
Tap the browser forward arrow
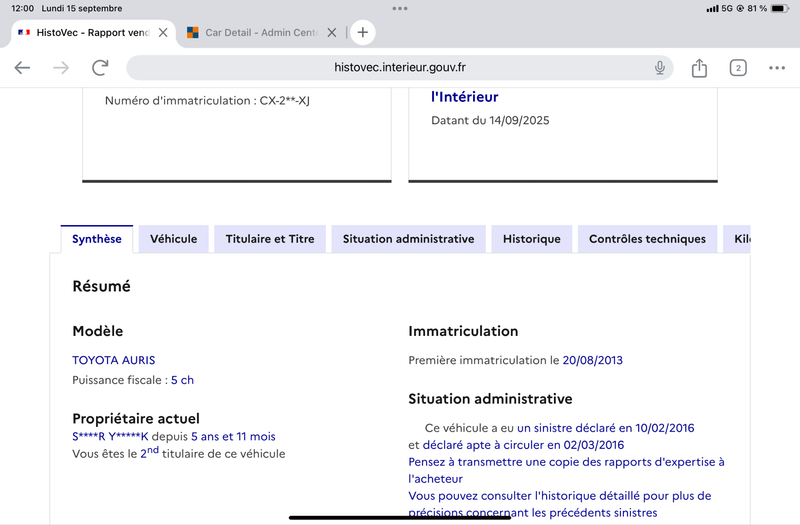pyautogui.click(x=61, y=68)
